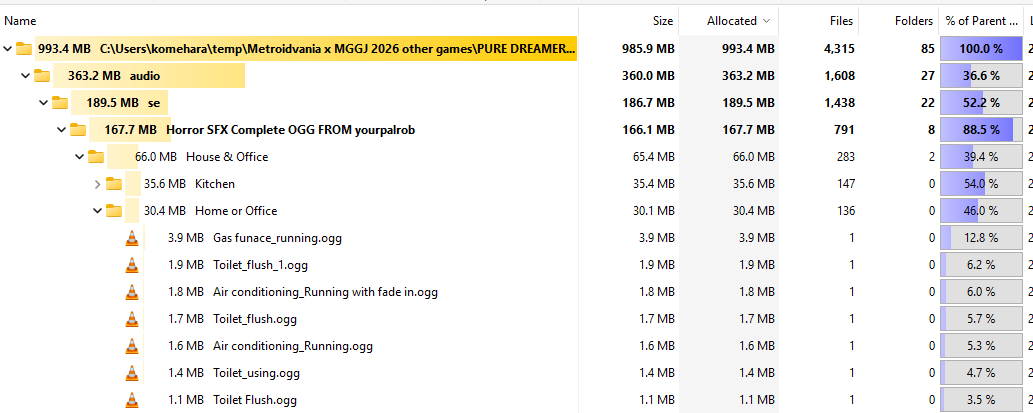This screenshot has height=413, width=1033.
Task: Collapse the audio folder node
Action: (26, 75)
